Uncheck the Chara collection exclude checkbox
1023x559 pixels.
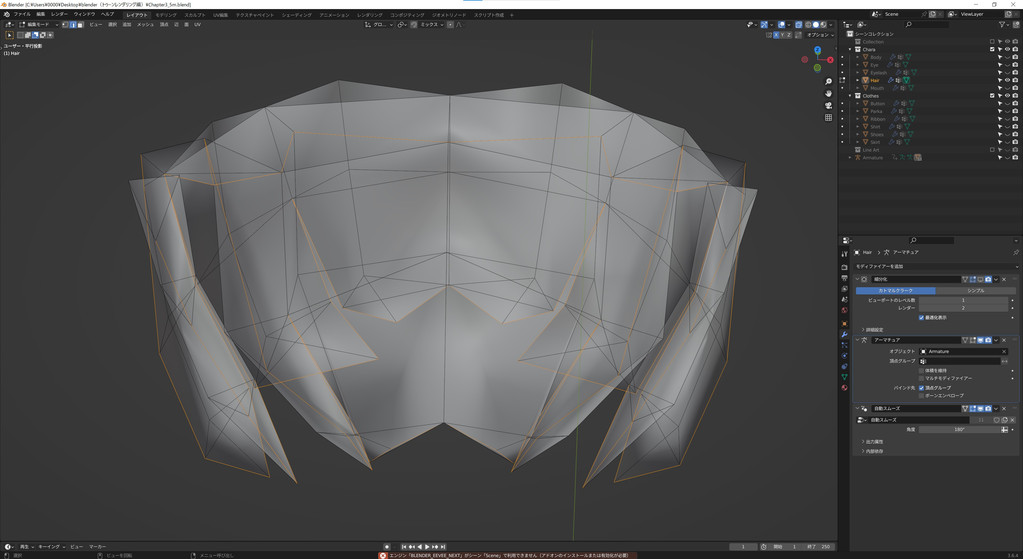pyautogui.click(x=992, y=50)
